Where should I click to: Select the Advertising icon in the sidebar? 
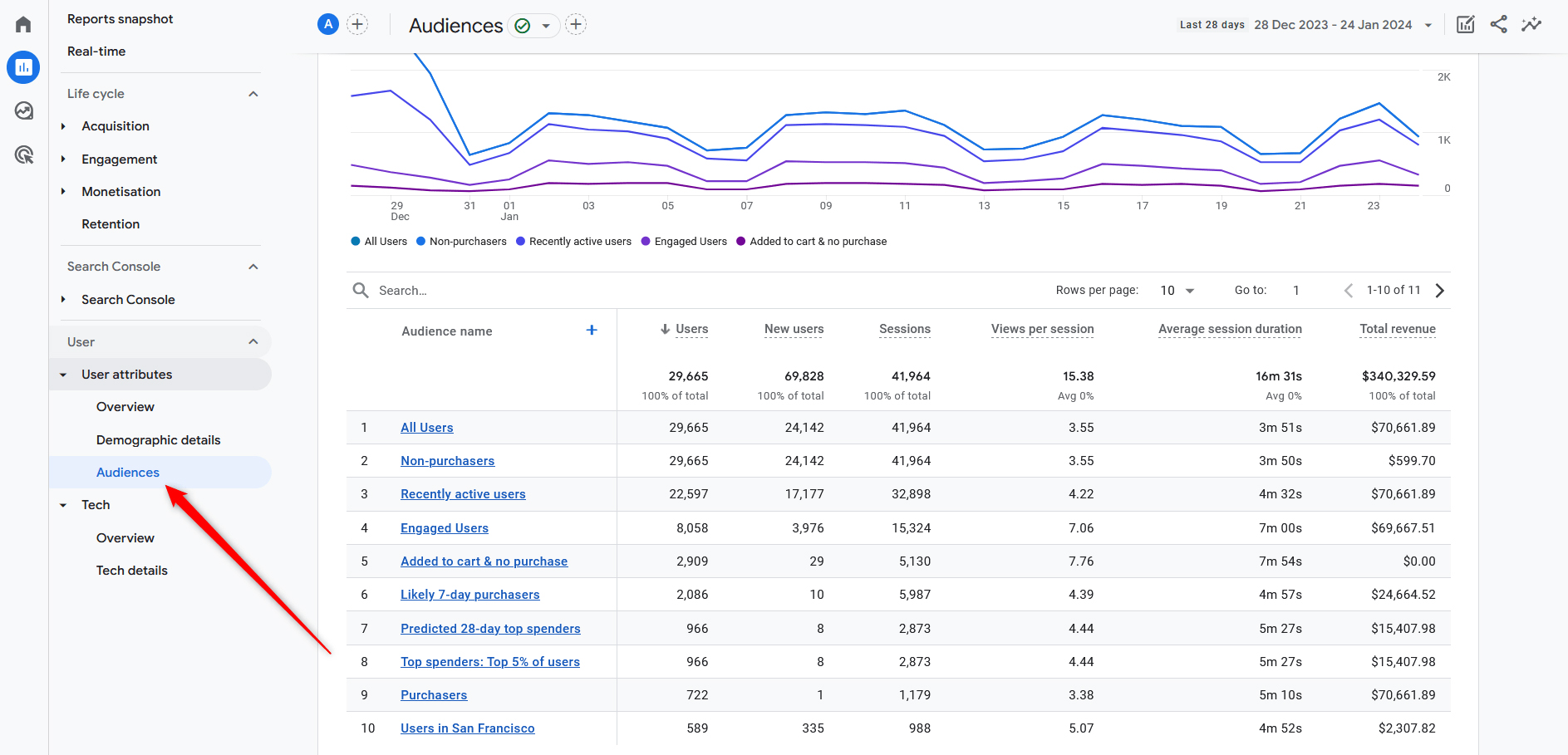pyautogui.click(x=22, y=154)
